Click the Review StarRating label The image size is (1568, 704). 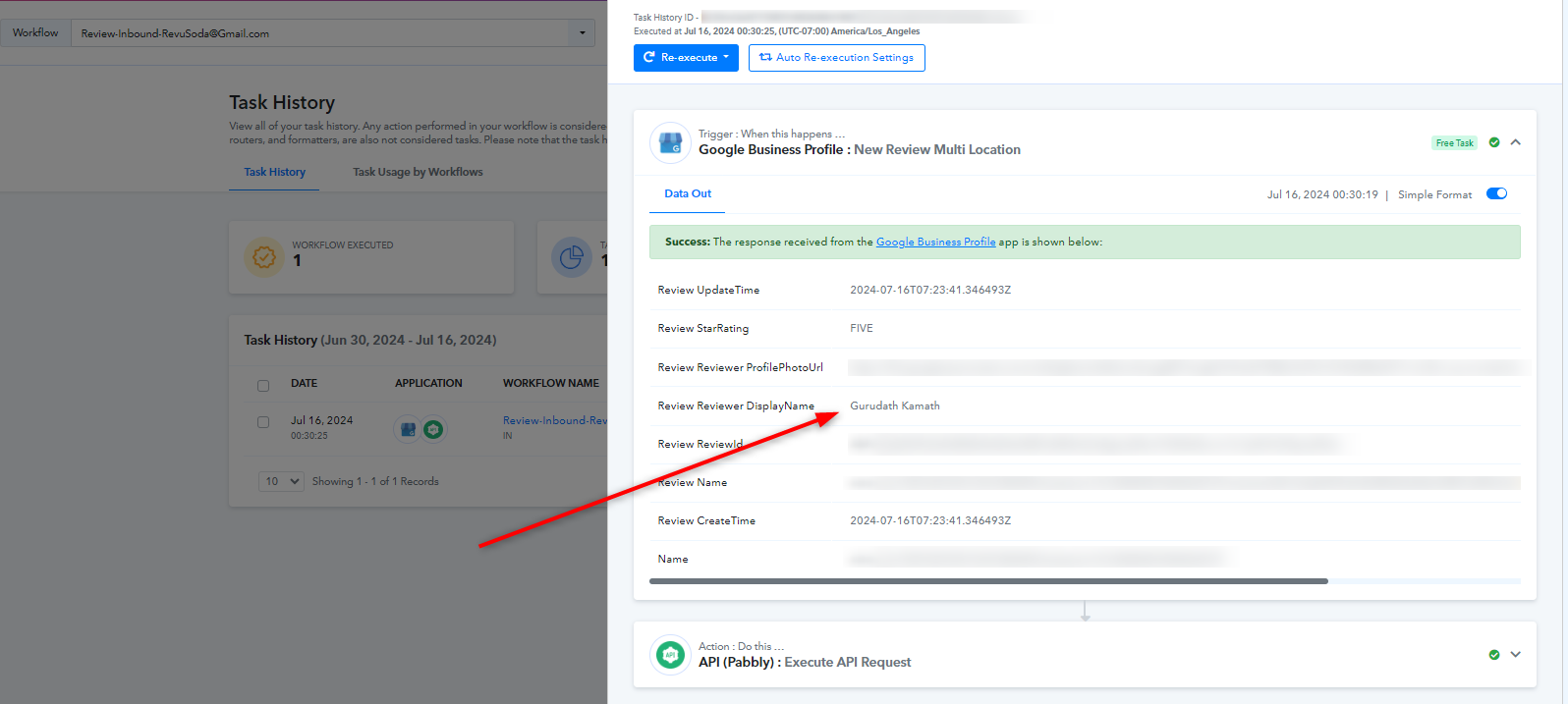[x=703, y=328]
